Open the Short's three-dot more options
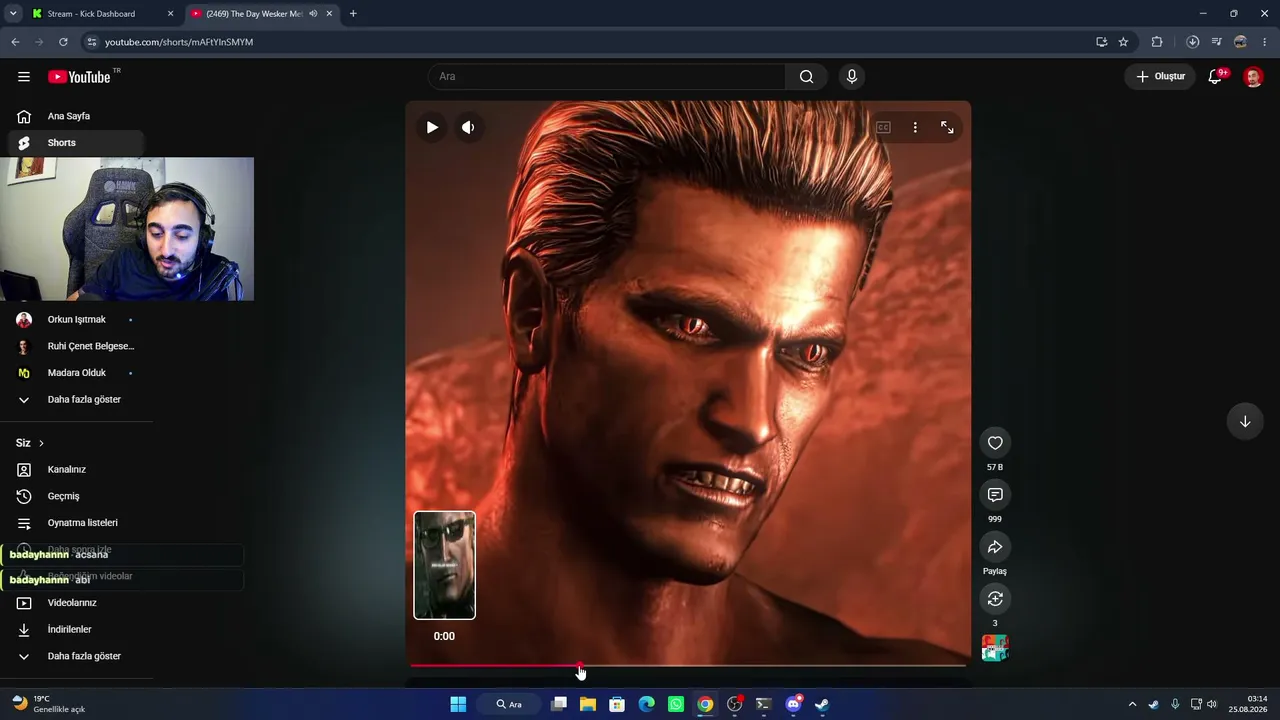Screen dimensions: 1280x720 coord(915,127)
